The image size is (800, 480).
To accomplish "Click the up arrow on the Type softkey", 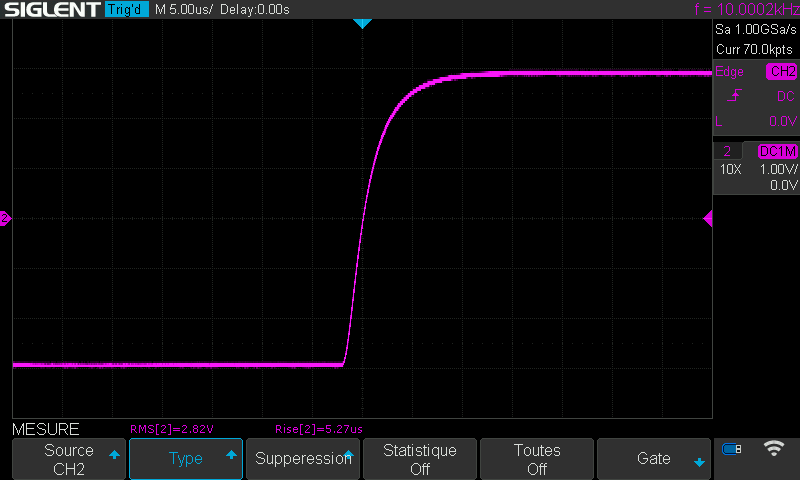I will 231,454.
